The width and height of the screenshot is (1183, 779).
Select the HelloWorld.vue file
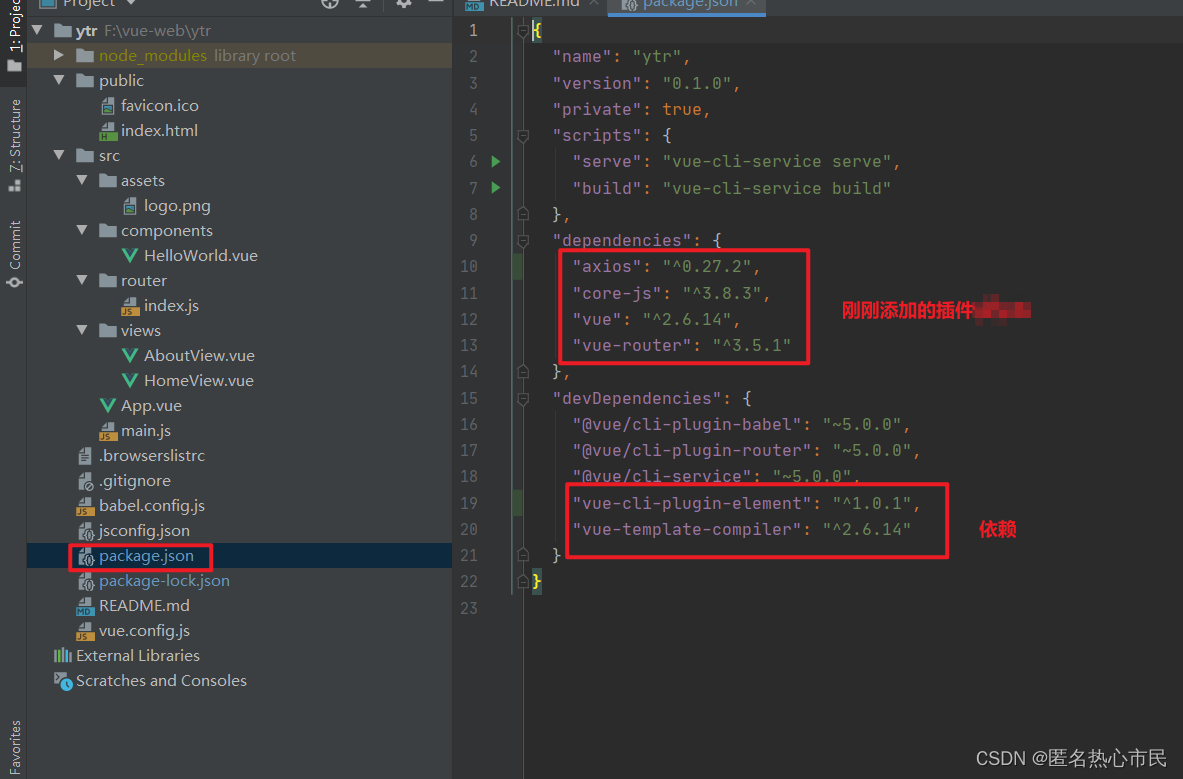pyautogui.click(x=200, y=255)
